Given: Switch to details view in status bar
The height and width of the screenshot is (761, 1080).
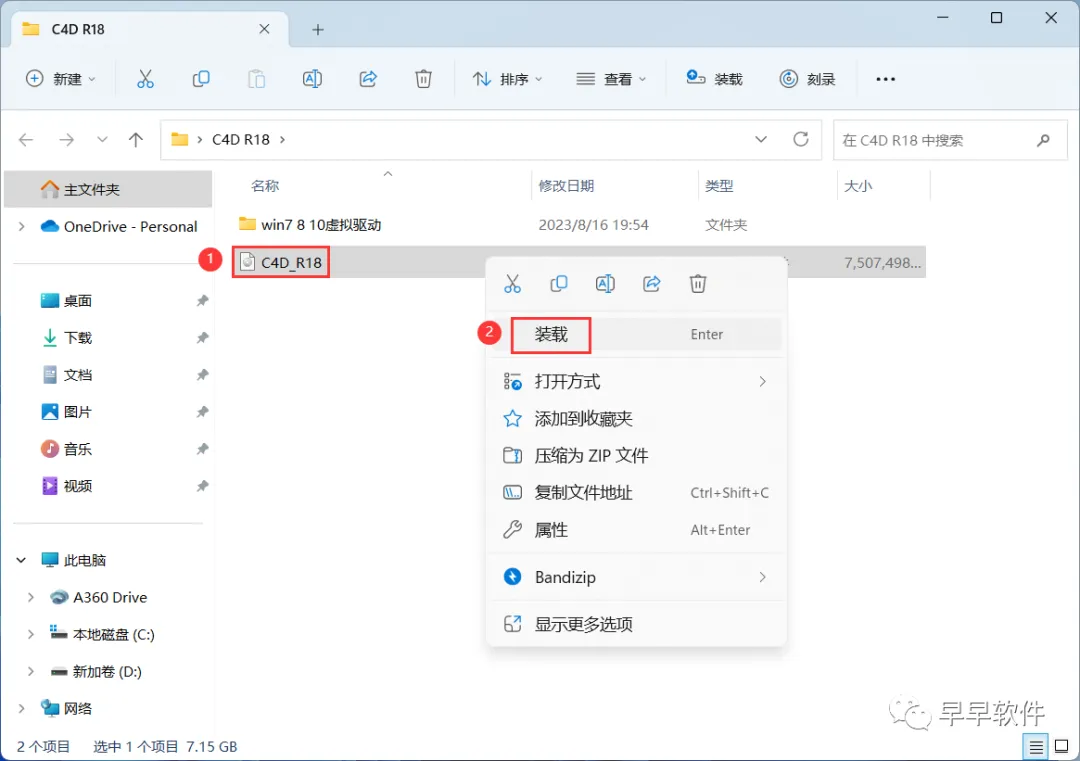Looking at the screenshot, I should pos(1035,746).
